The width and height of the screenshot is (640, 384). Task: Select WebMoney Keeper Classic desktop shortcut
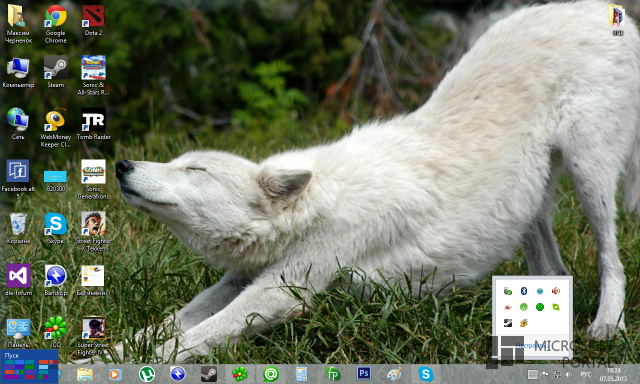(56, 128)
